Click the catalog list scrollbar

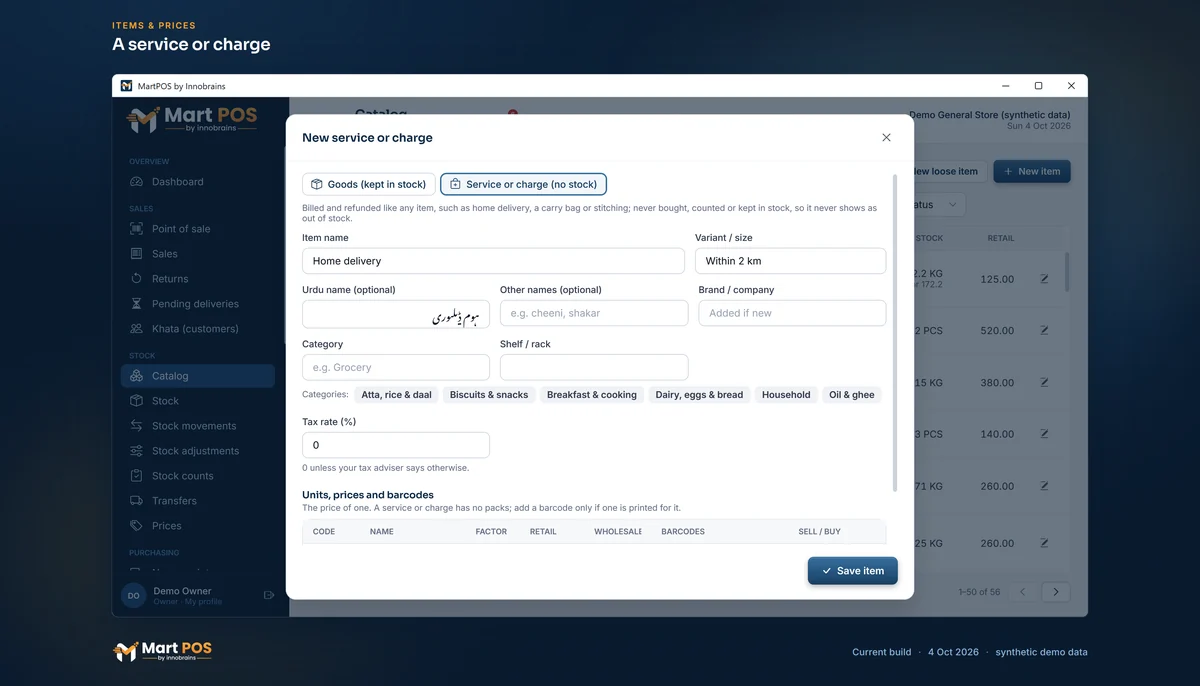(1066, 272)
